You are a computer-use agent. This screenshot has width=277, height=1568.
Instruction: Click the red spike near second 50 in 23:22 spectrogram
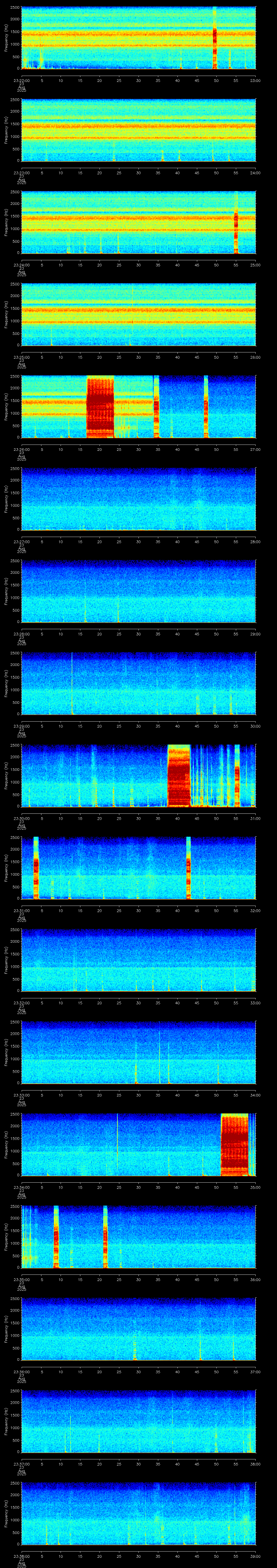pyautogui.click(x=215, y=38)
